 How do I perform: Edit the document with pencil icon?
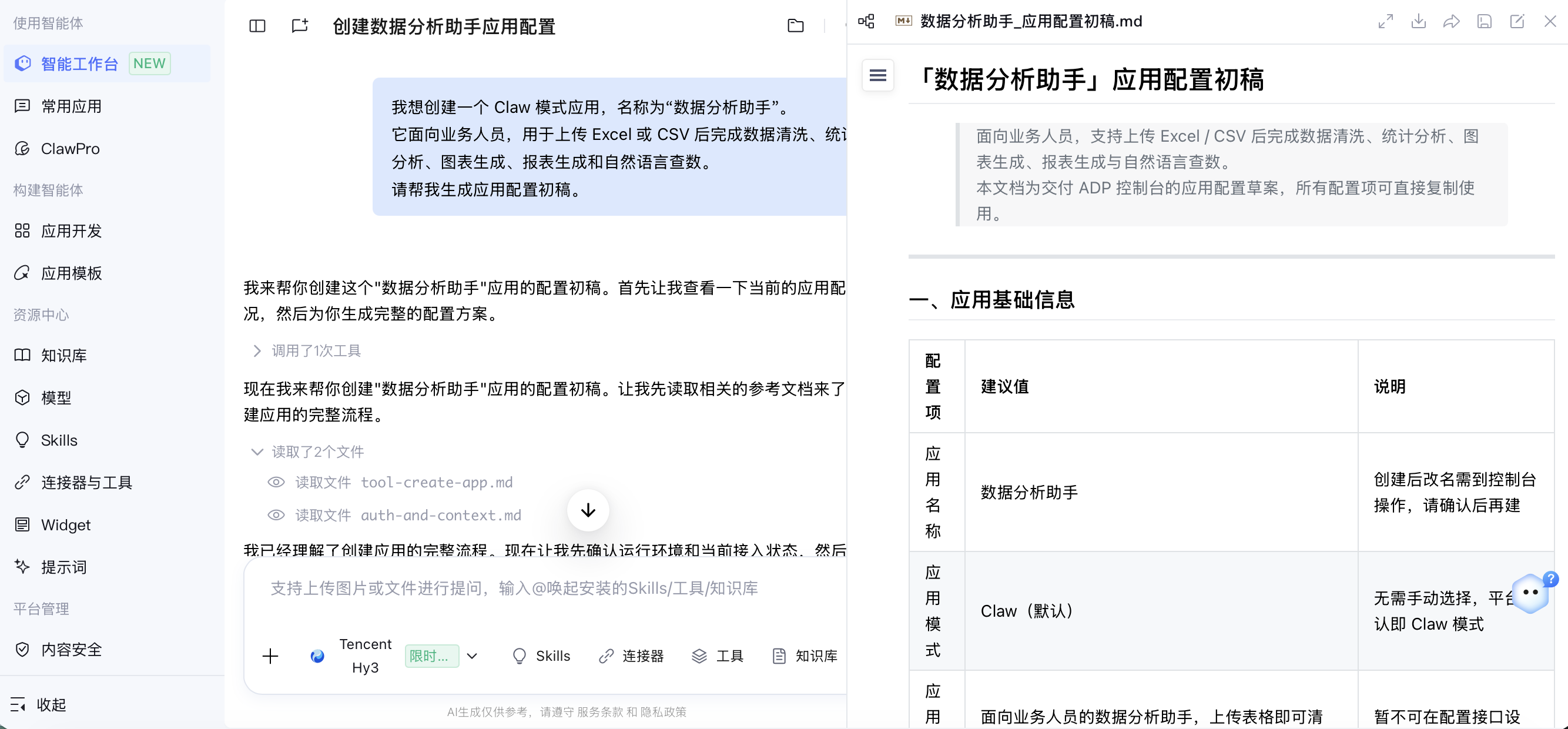(x=1517, y=21)
